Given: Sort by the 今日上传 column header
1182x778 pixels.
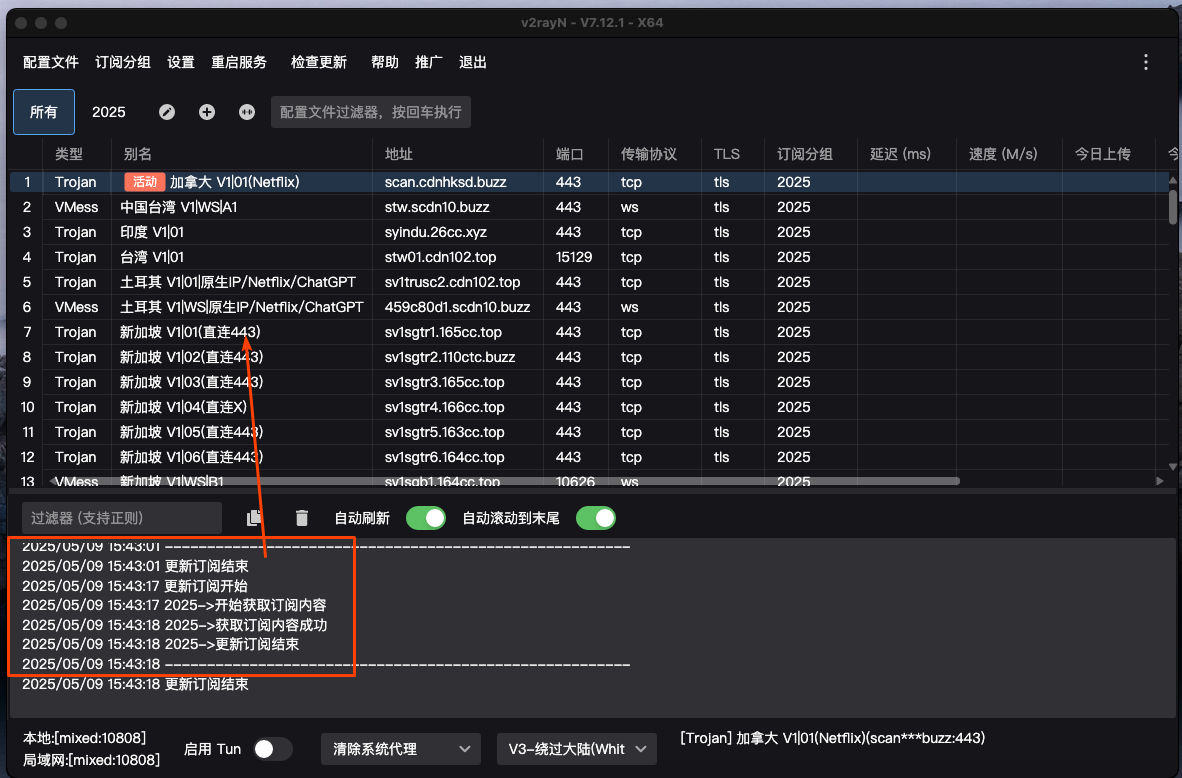Looking at the screenshot, I should coord(1109,154).
